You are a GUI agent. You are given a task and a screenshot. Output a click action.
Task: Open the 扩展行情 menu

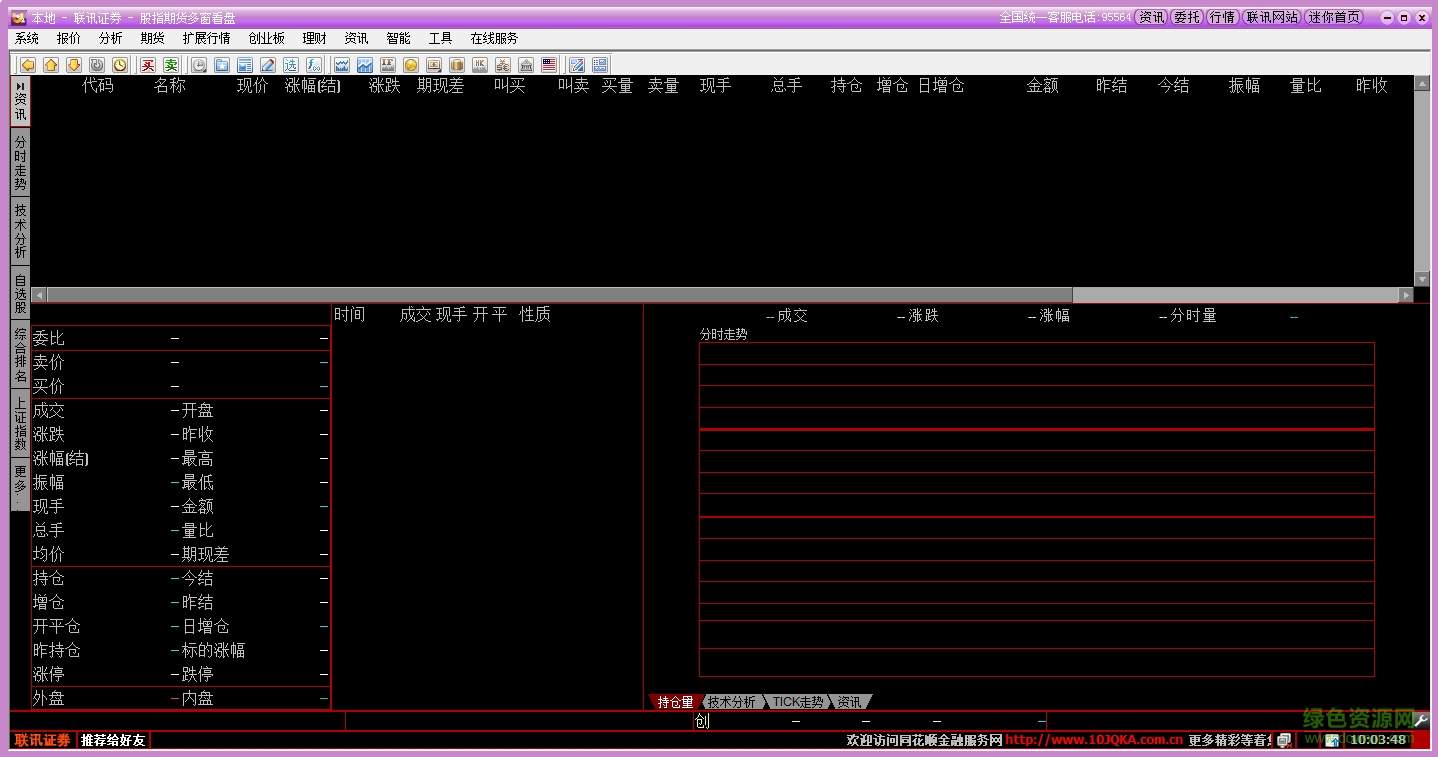(x=206, y=38)
